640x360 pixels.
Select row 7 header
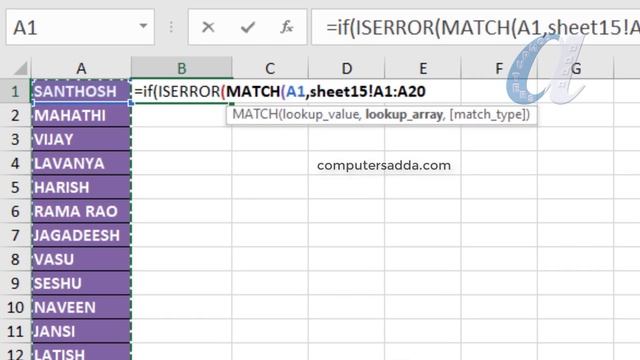click(16, 236)
